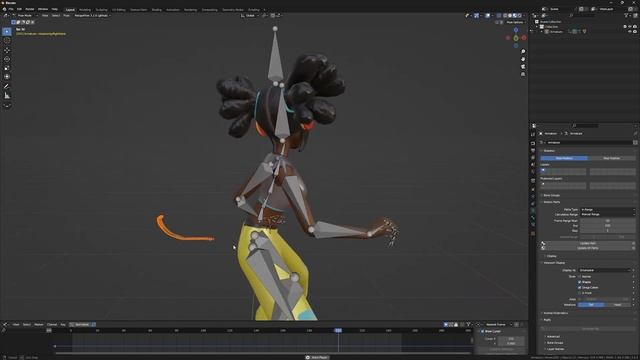
Task: Click the Rest Position button
Action: 611,158
